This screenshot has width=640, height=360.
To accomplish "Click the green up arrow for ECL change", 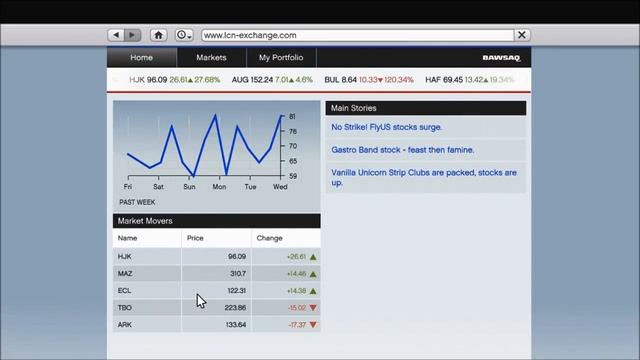I will [x=313, y=291].
